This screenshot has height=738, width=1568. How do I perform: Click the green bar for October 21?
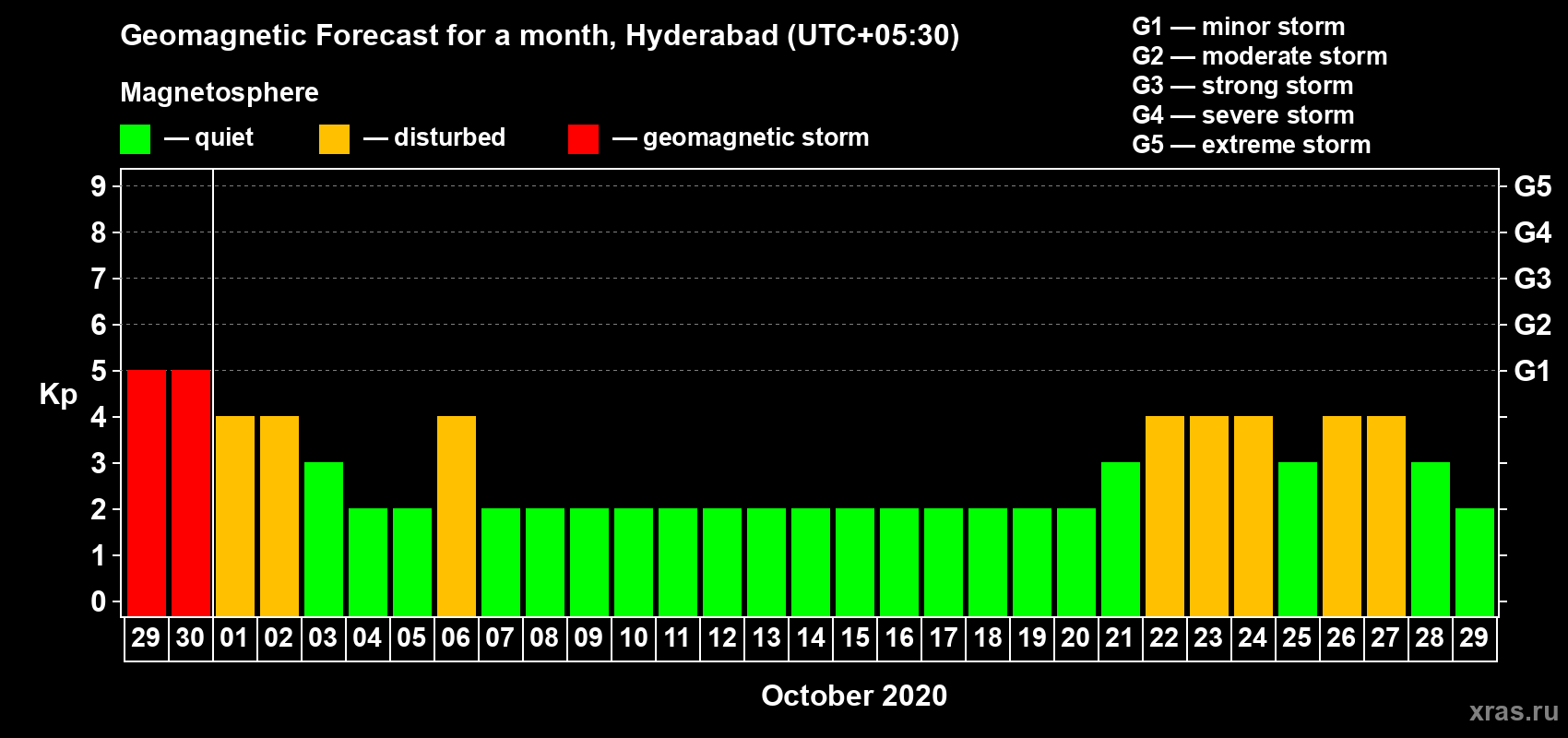coord(1121,539)
